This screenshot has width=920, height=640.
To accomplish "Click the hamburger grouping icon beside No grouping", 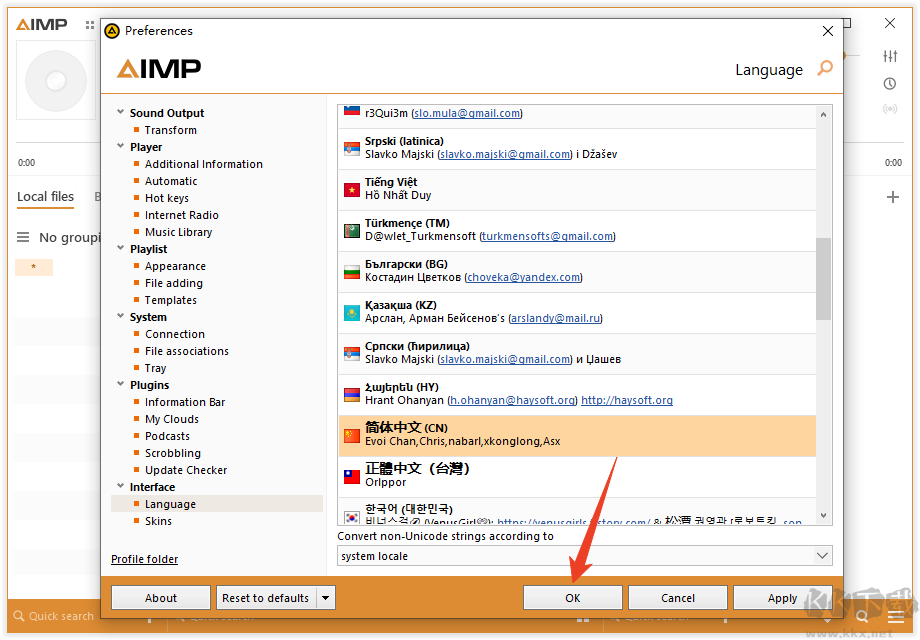I will (x=23, y=238).
